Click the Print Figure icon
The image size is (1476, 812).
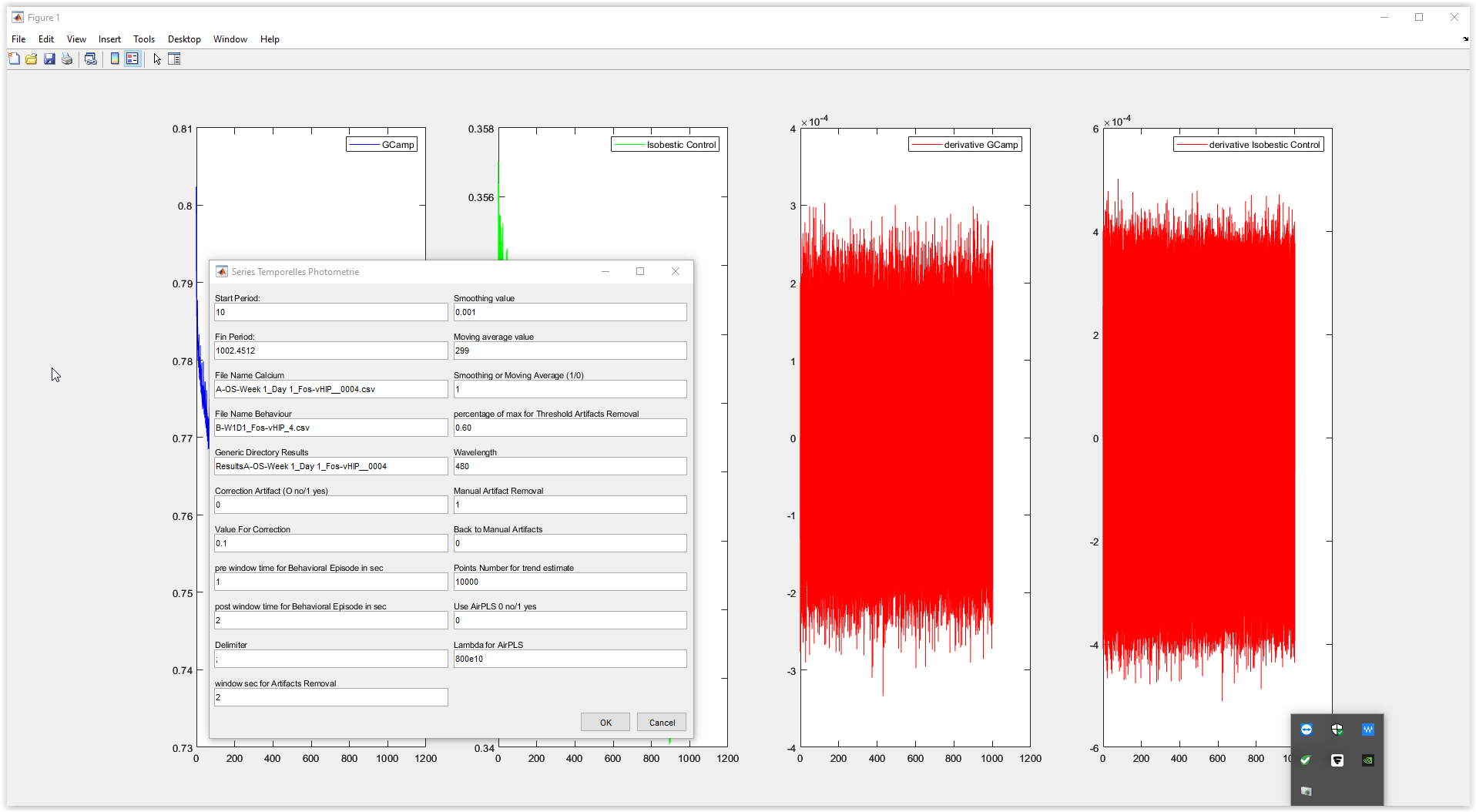[x=67, y=59]
